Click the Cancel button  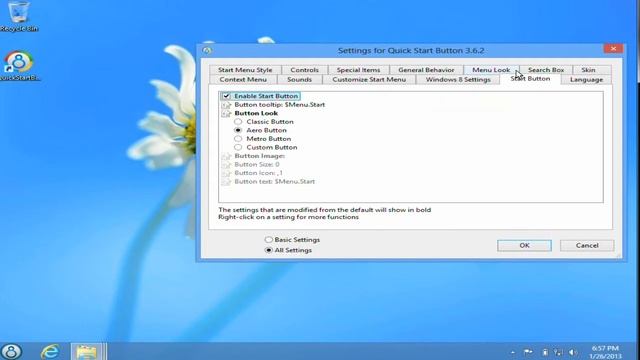587,245
